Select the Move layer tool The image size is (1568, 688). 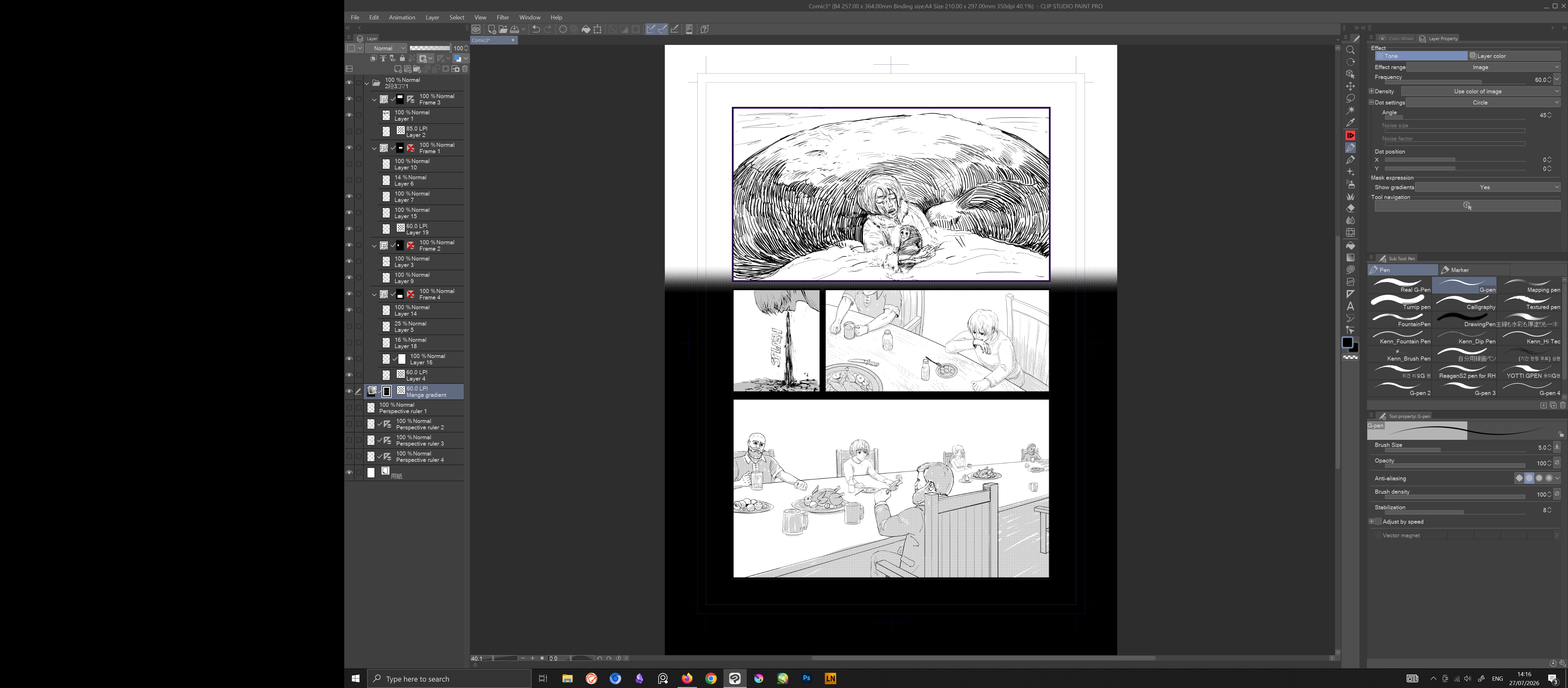1350,86
